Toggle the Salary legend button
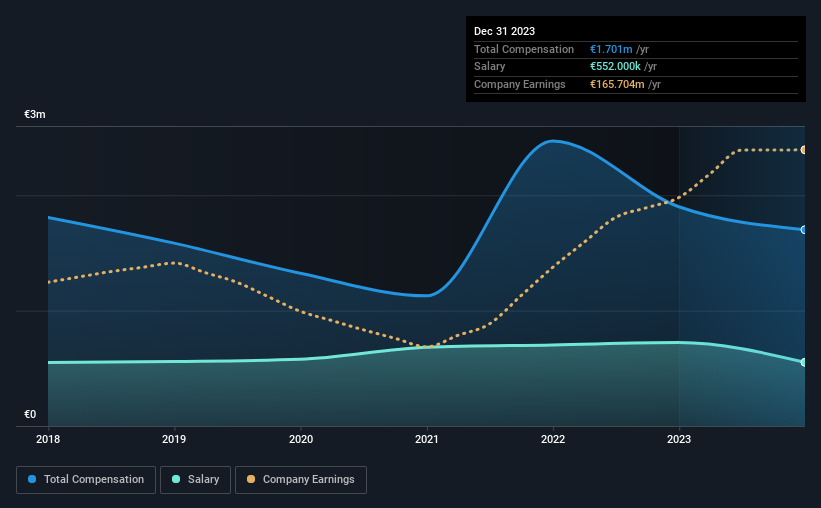The height and width of the screenshot is (508, 821). pyautogui.click(x=195, y=480)
